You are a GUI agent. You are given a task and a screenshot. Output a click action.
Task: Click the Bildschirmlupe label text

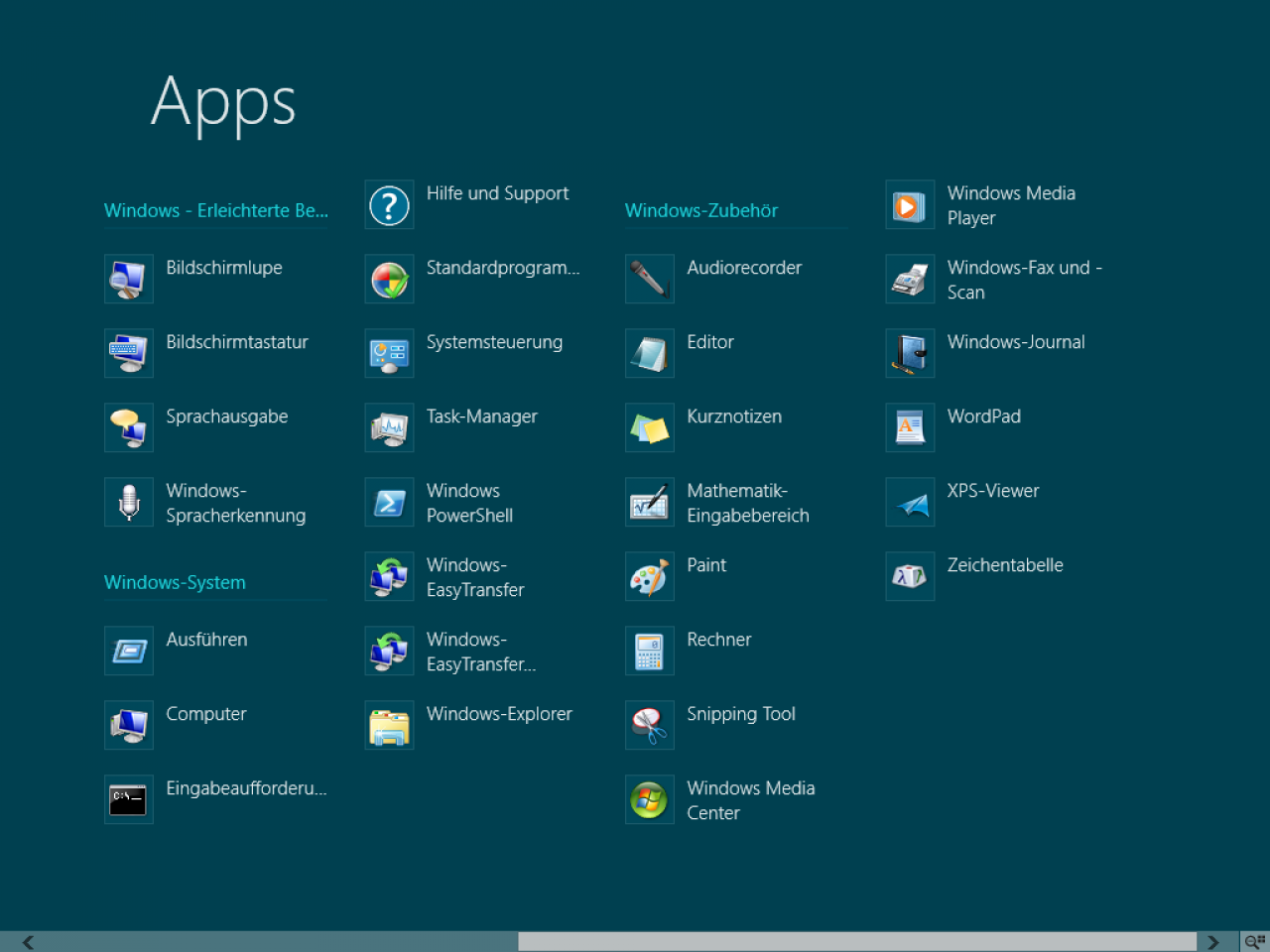tap(224, 268)
